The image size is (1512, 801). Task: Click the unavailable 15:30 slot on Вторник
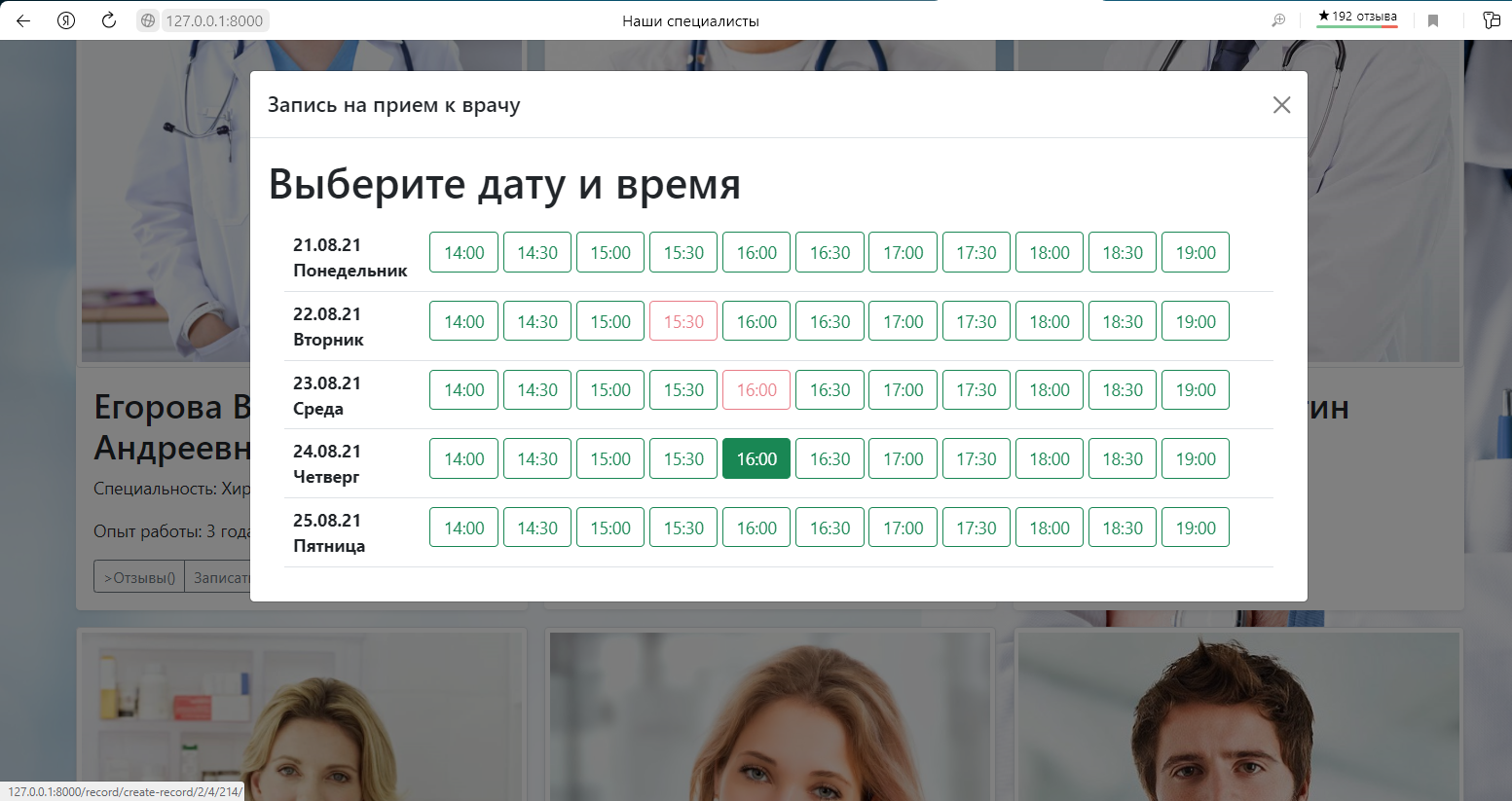click(682, 320)
